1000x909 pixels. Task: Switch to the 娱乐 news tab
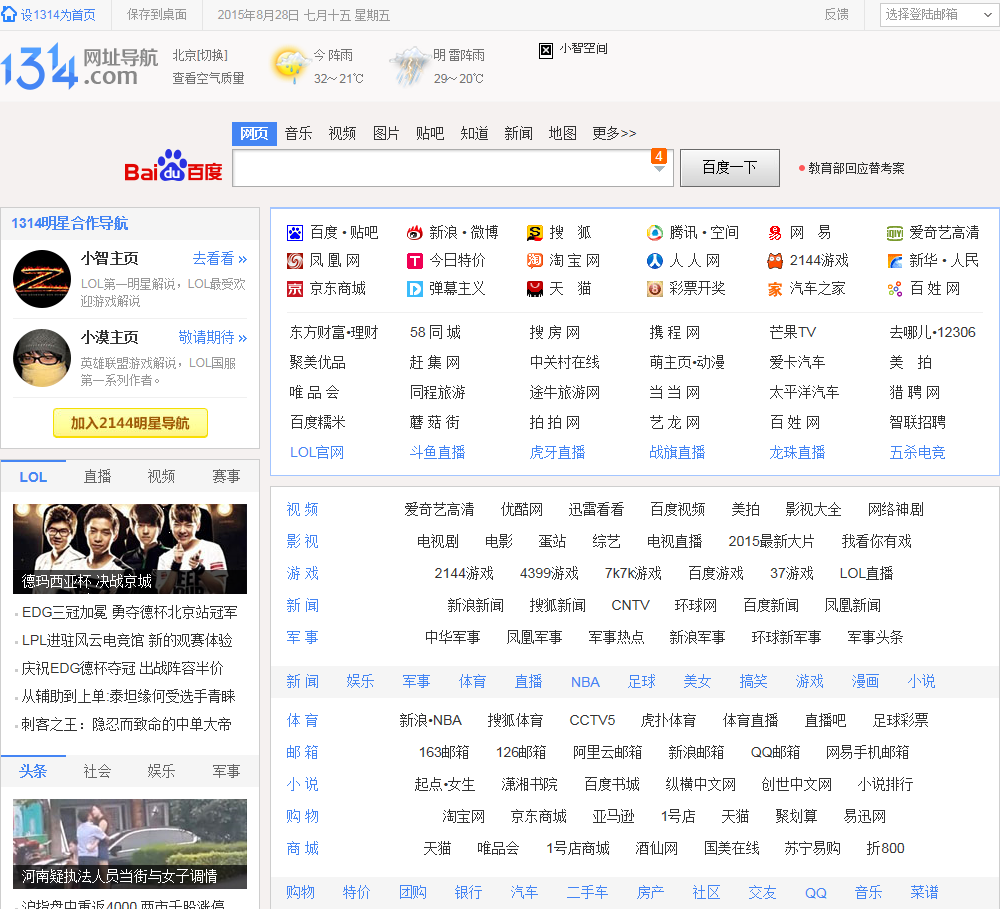161,771
